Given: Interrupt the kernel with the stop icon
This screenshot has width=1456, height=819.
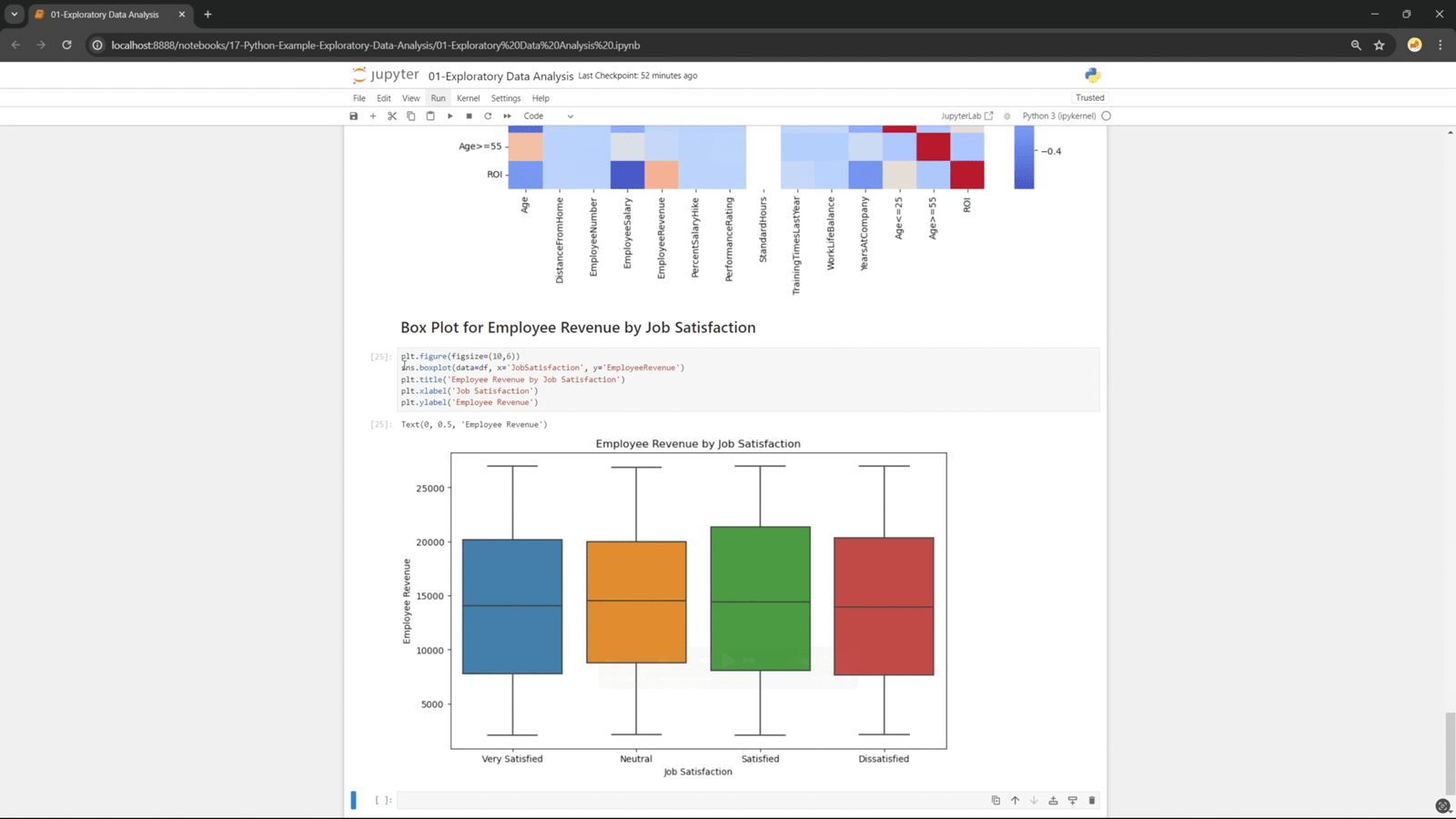Looking at the screenshot, I should pos(469,116).
